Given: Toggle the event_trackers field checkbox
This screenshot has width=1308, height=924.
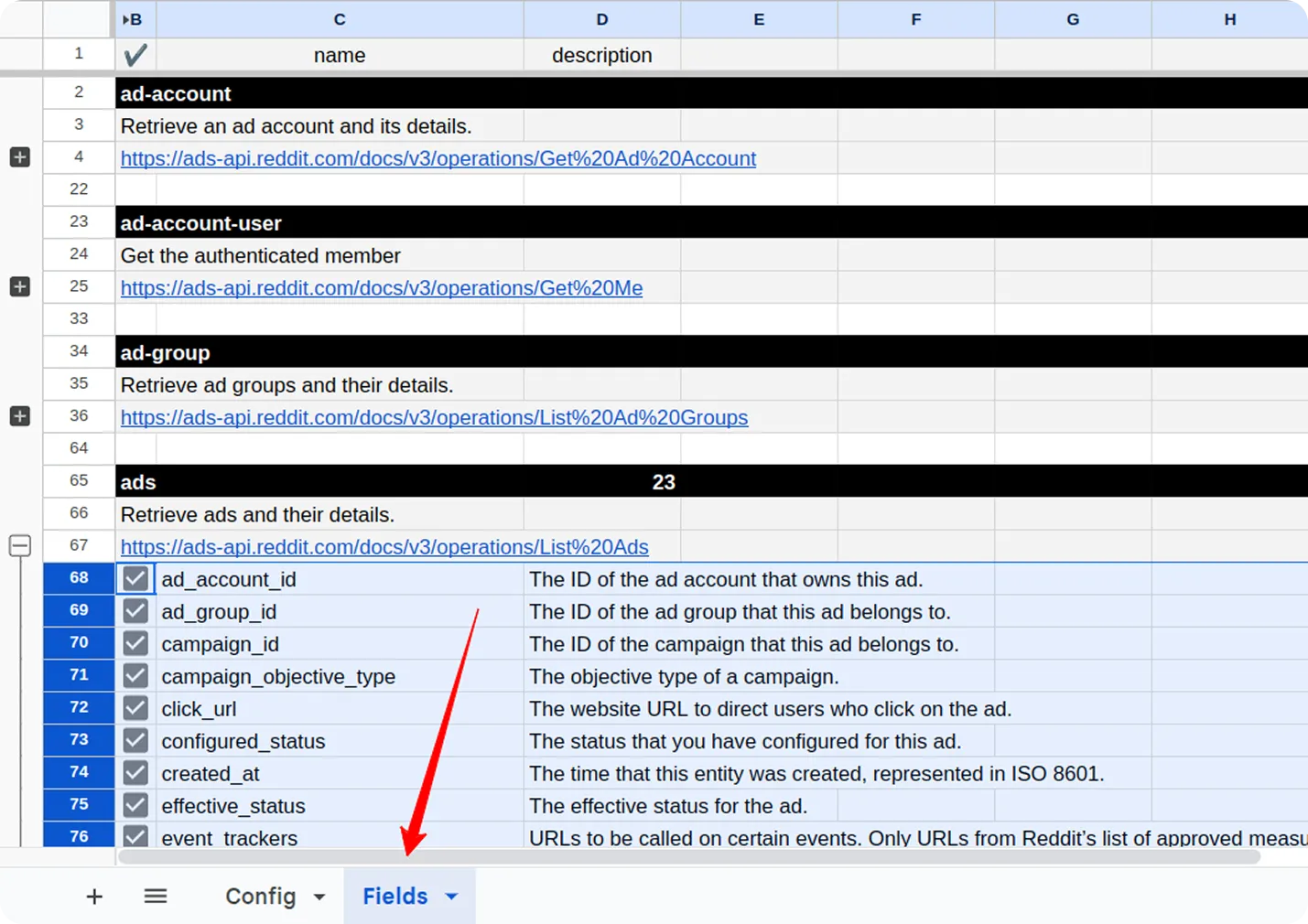Looking at the screenshot, I should point(135,837).
